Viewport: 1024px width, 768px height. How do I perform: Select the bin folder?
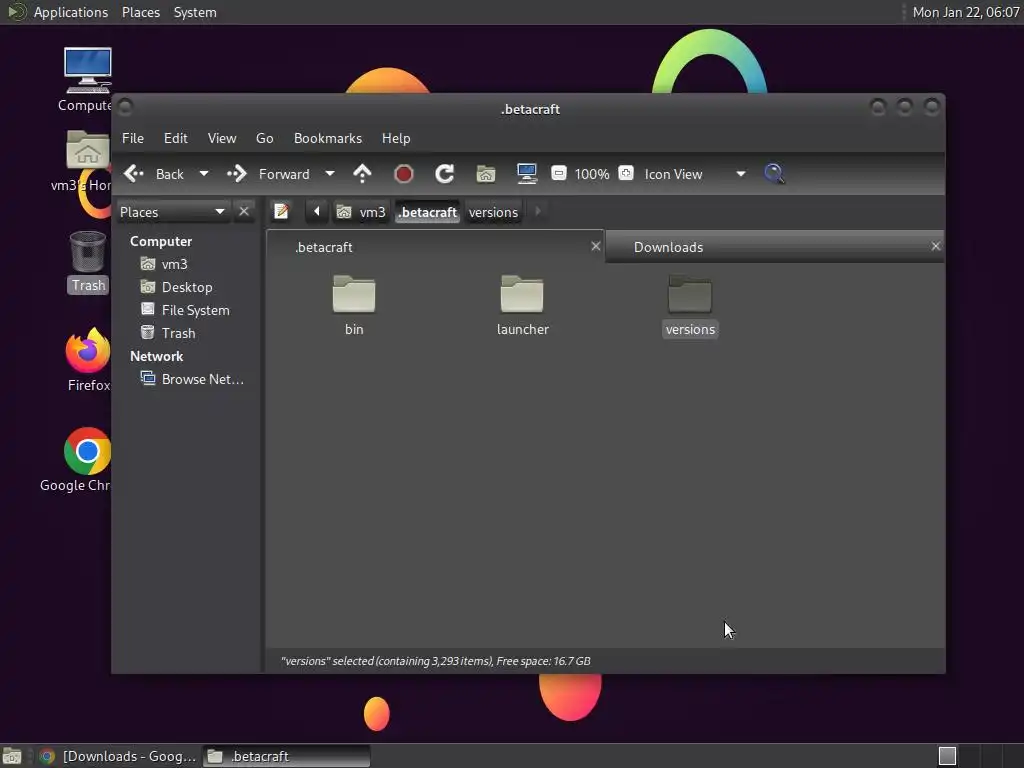(x=354, y=305)
